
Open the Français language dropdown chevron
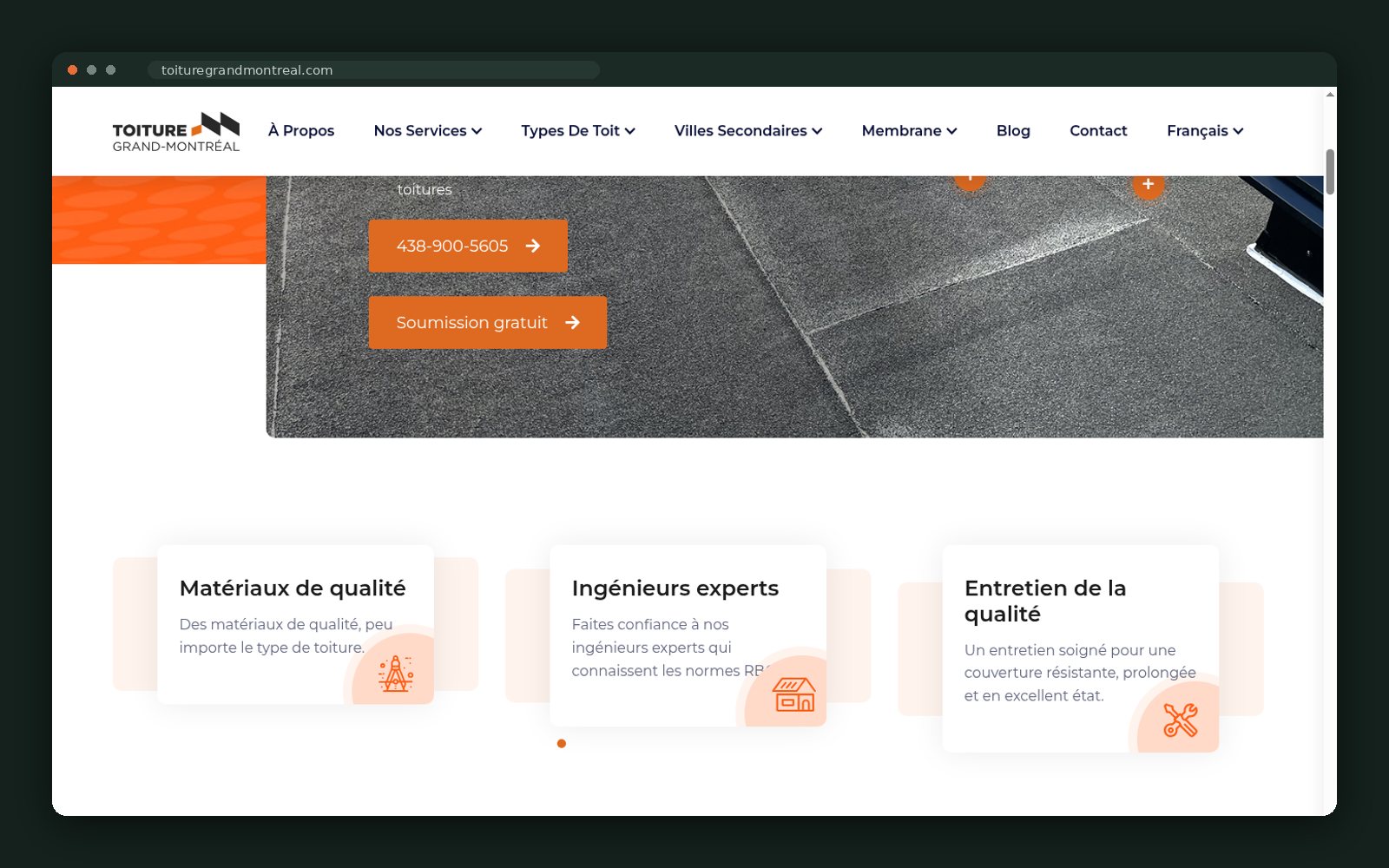(1238, 131)
